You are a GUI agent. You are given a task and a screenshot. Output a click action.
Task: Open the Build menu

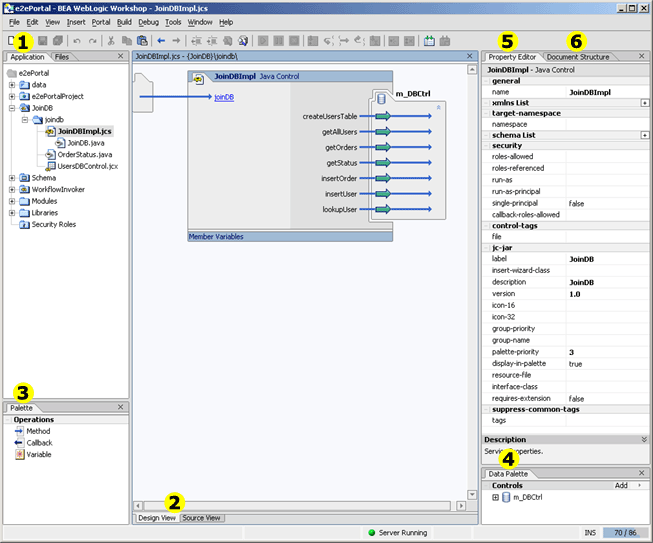point(124,22)
